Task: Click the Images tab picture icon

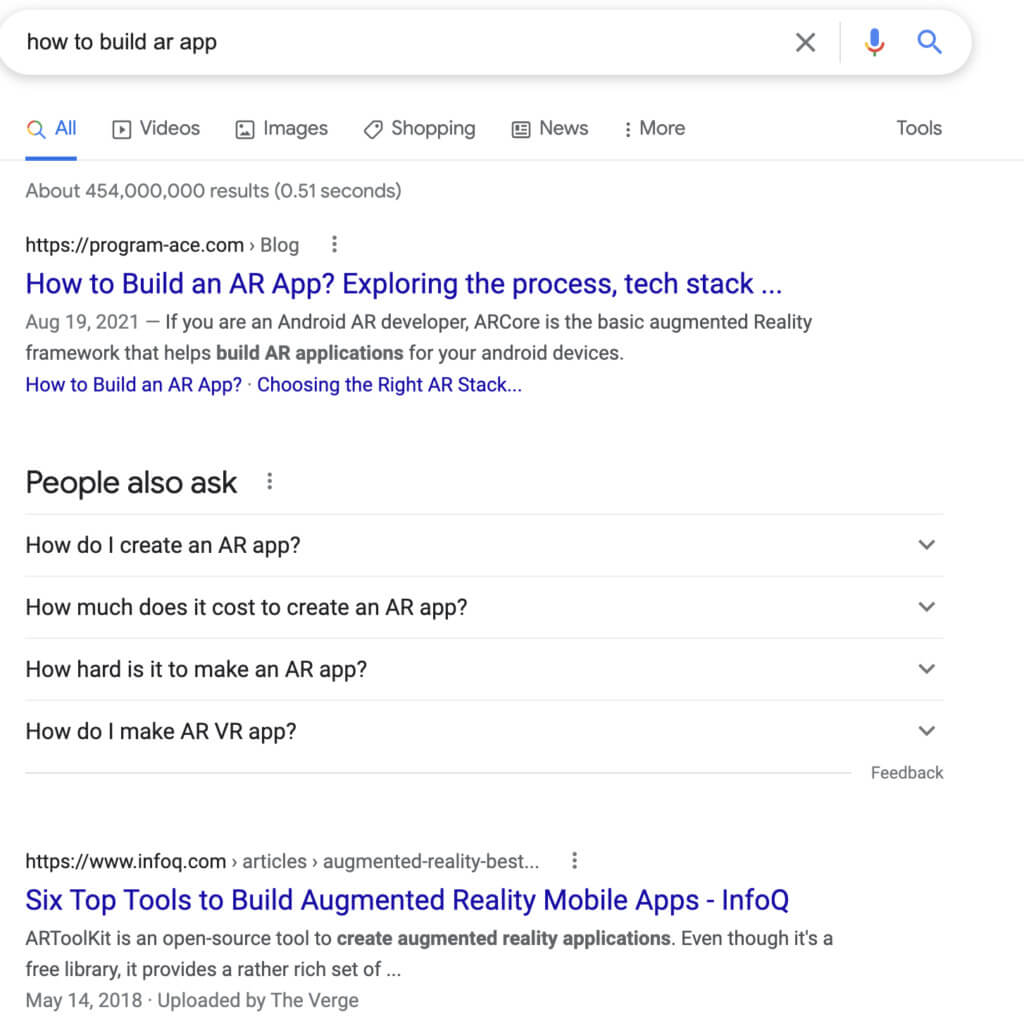Action: (243, 128)
